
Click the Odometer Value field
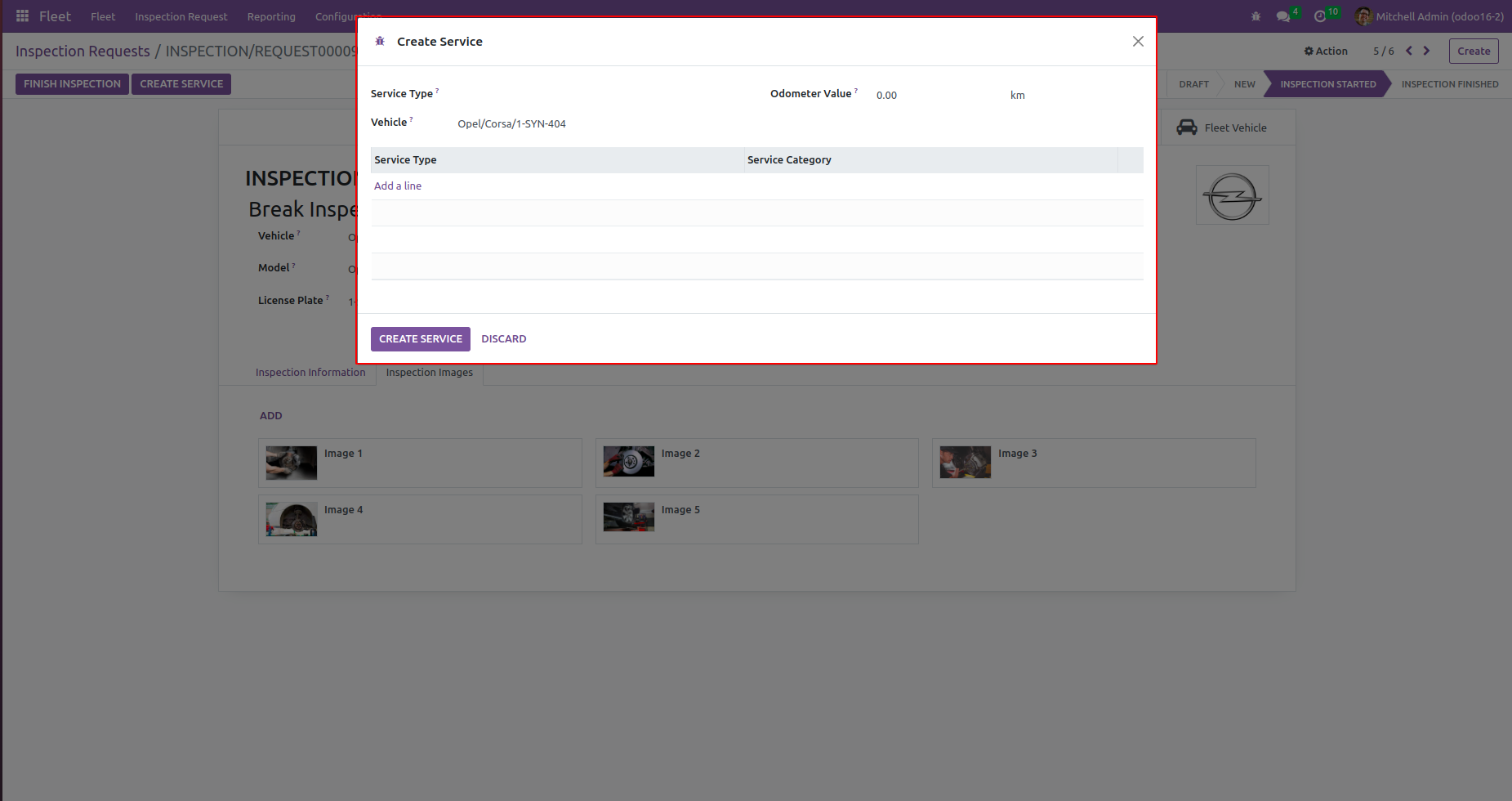pos(939,95)
